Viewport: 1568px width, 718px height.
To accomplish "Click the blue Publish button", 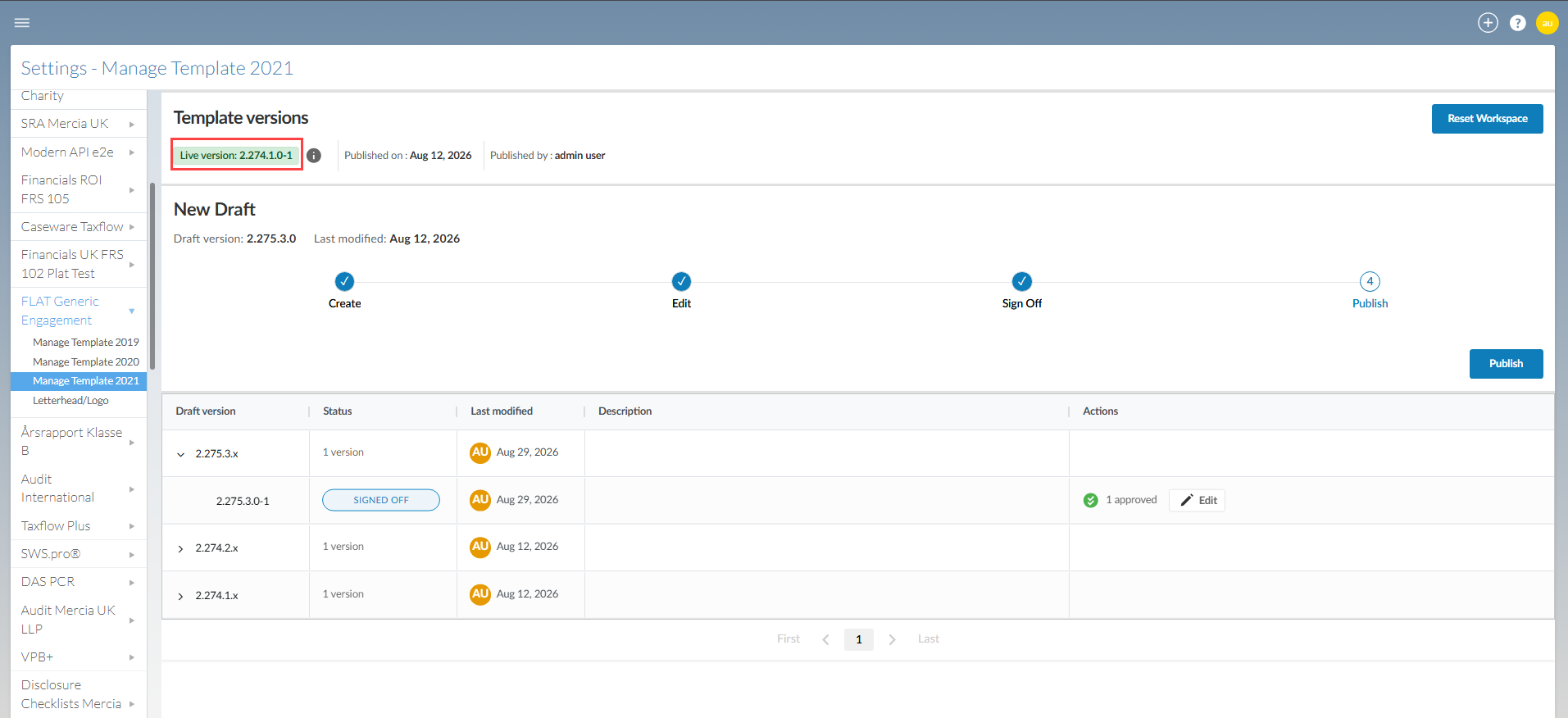I will [x=1506, y=364].
